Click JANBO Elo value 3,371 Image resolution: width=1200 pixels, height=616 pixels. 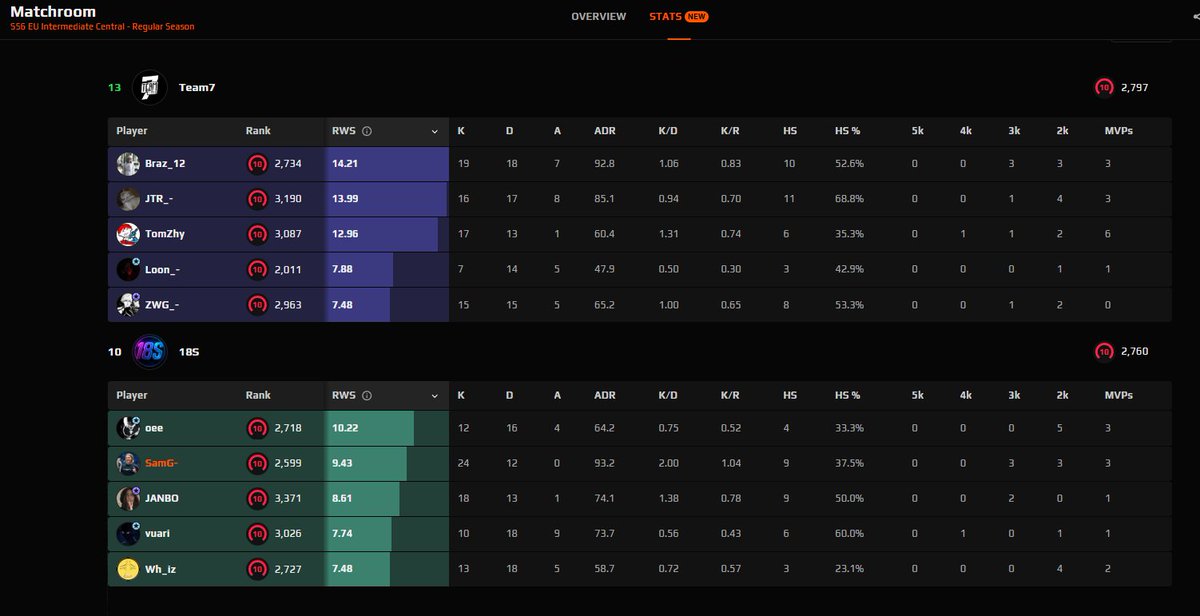pyautogui.click(x=288, y=498)
